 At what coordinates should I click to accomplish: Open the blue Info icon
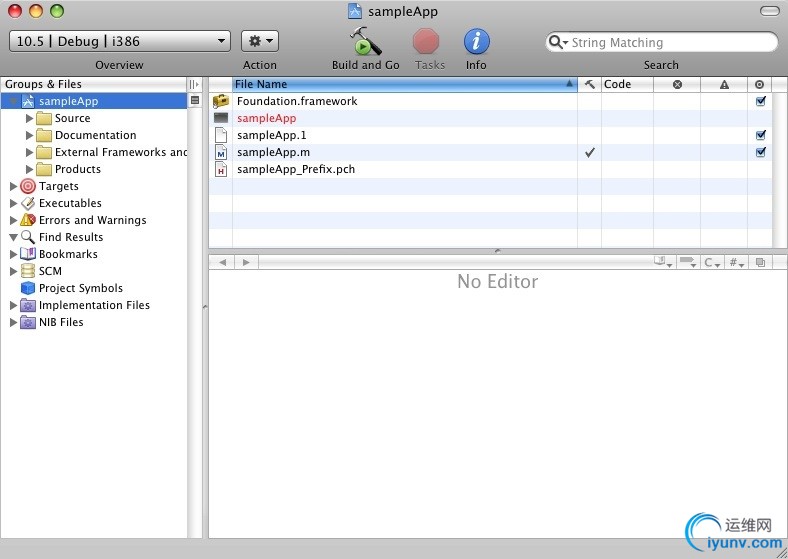point(476,41)
